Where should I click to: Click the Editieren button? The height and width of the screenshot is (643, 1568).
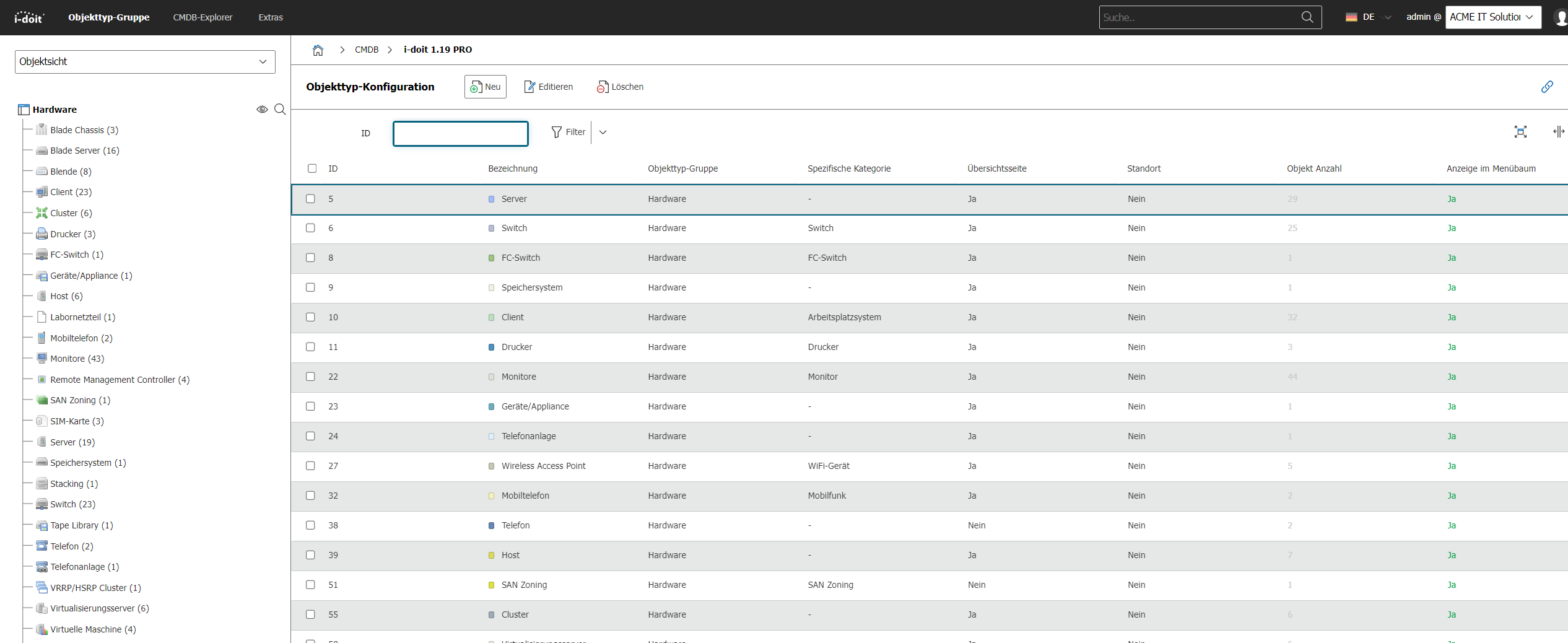point(549,87)
